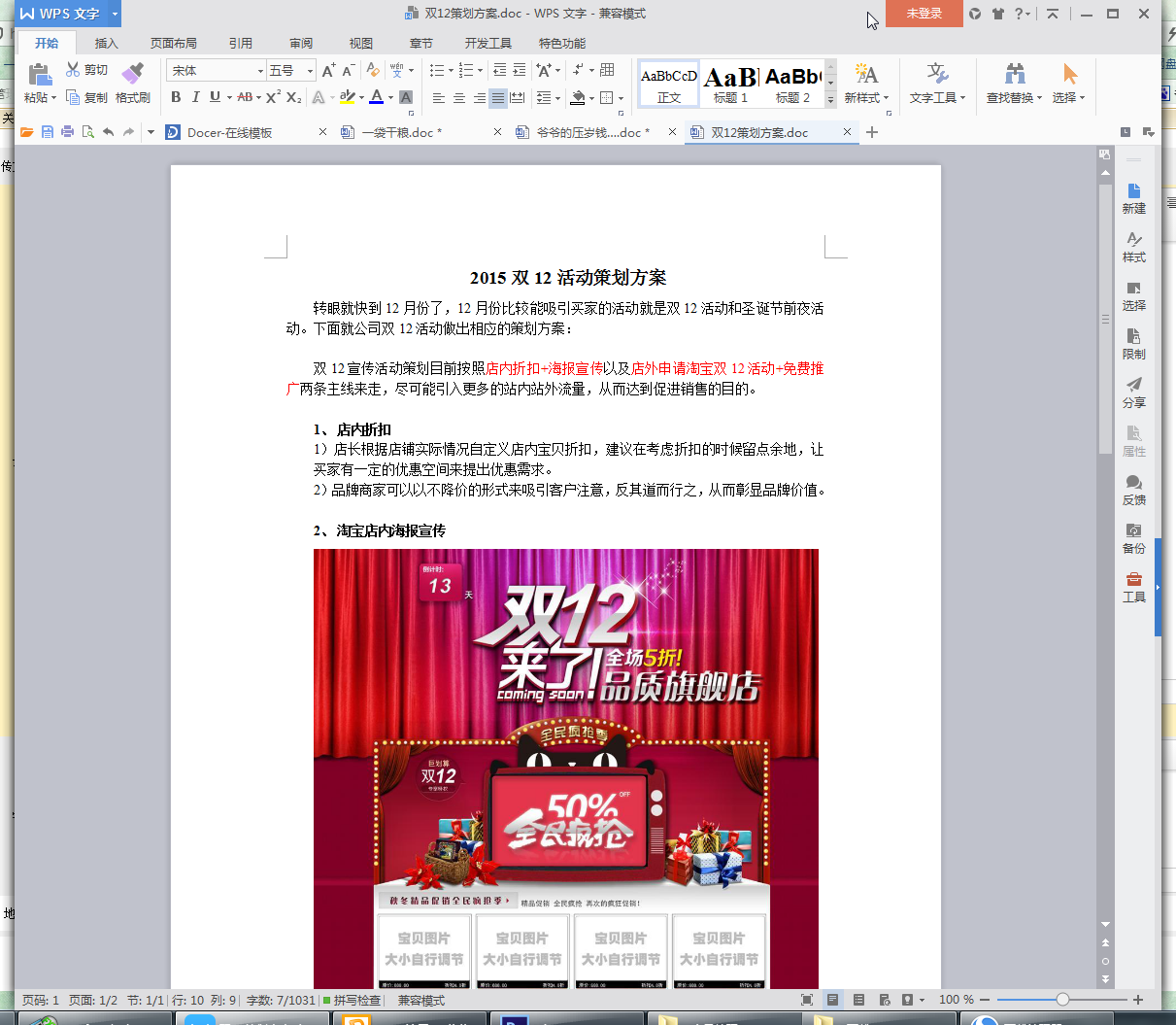Add new document tab plus button
This screenshot has width=1176, height=1025.
pyautogui.click(x=872, y=132)
